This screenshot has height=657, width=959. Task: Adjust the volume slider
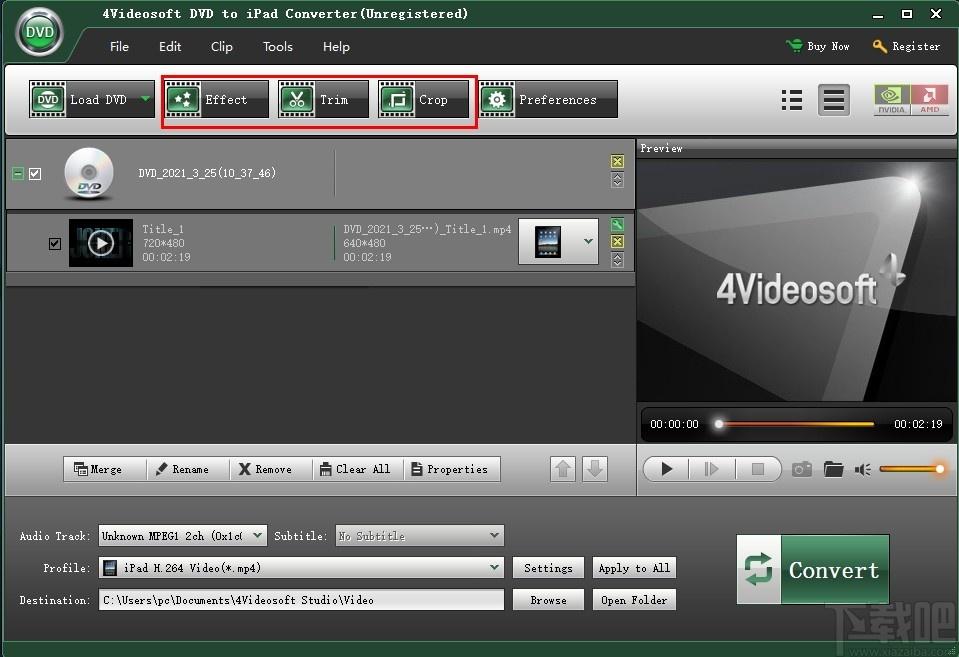912,469
